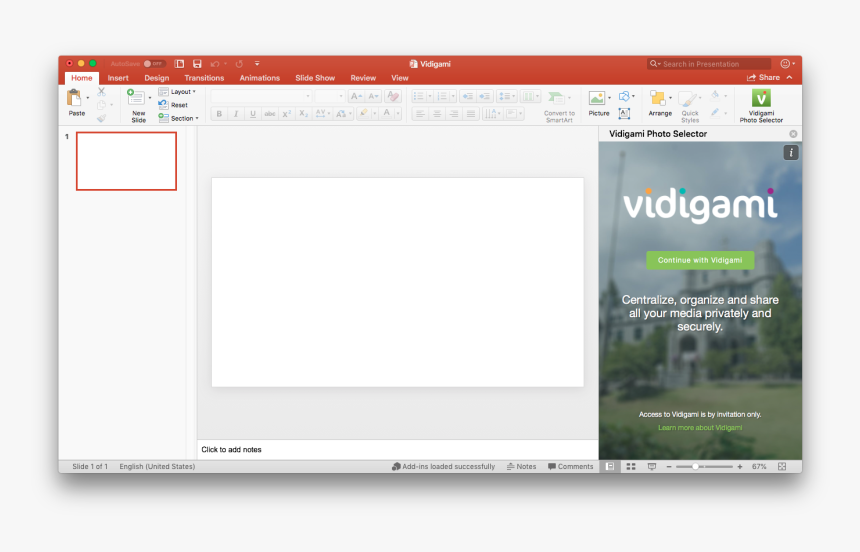
Task: Close the Vidigami Photo Selector panel
Action: click(793, 134)
